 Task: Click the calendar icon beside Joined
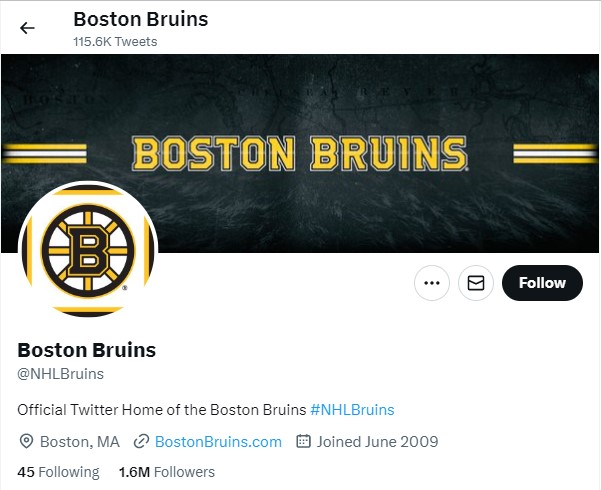point(304,441)
